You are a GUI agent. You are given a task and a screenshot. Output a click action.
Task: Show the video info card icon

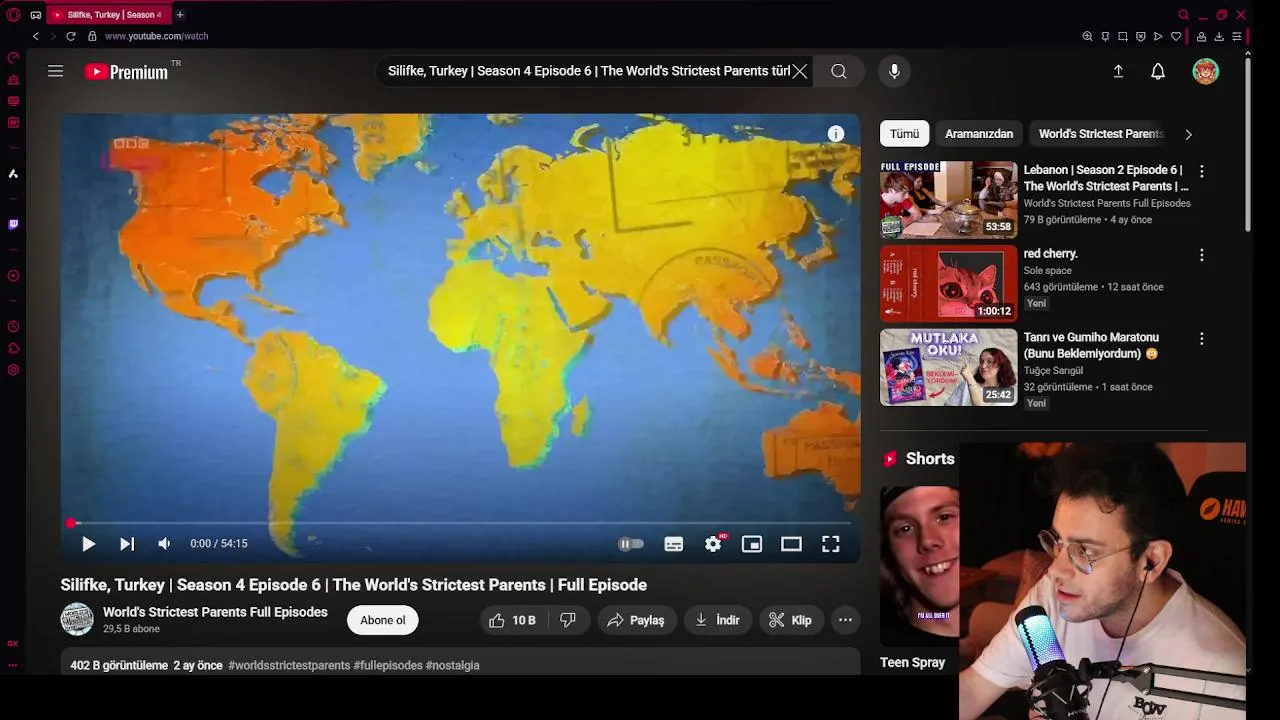click(836, 134)
